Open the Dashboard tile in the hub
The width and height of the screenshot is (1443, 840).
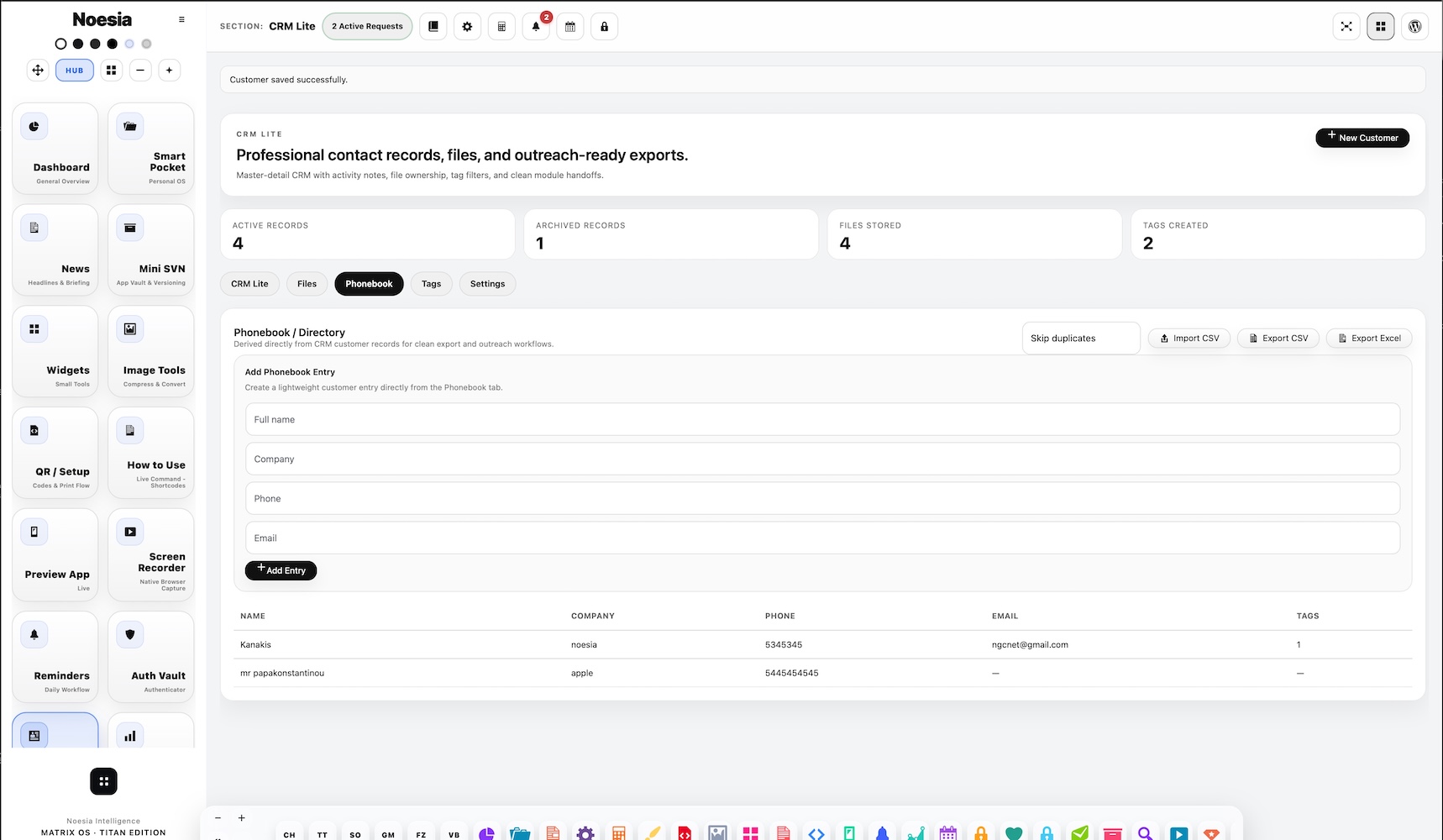(x=55, y=149)
